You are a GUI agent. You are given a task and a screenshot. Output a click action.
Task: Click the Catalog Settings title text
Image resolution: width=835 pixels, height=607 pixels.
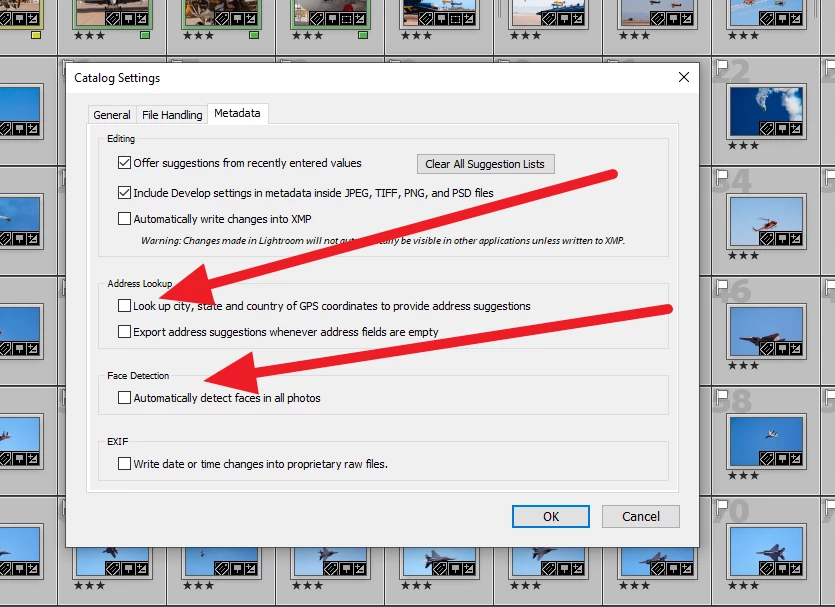[117, 78]
